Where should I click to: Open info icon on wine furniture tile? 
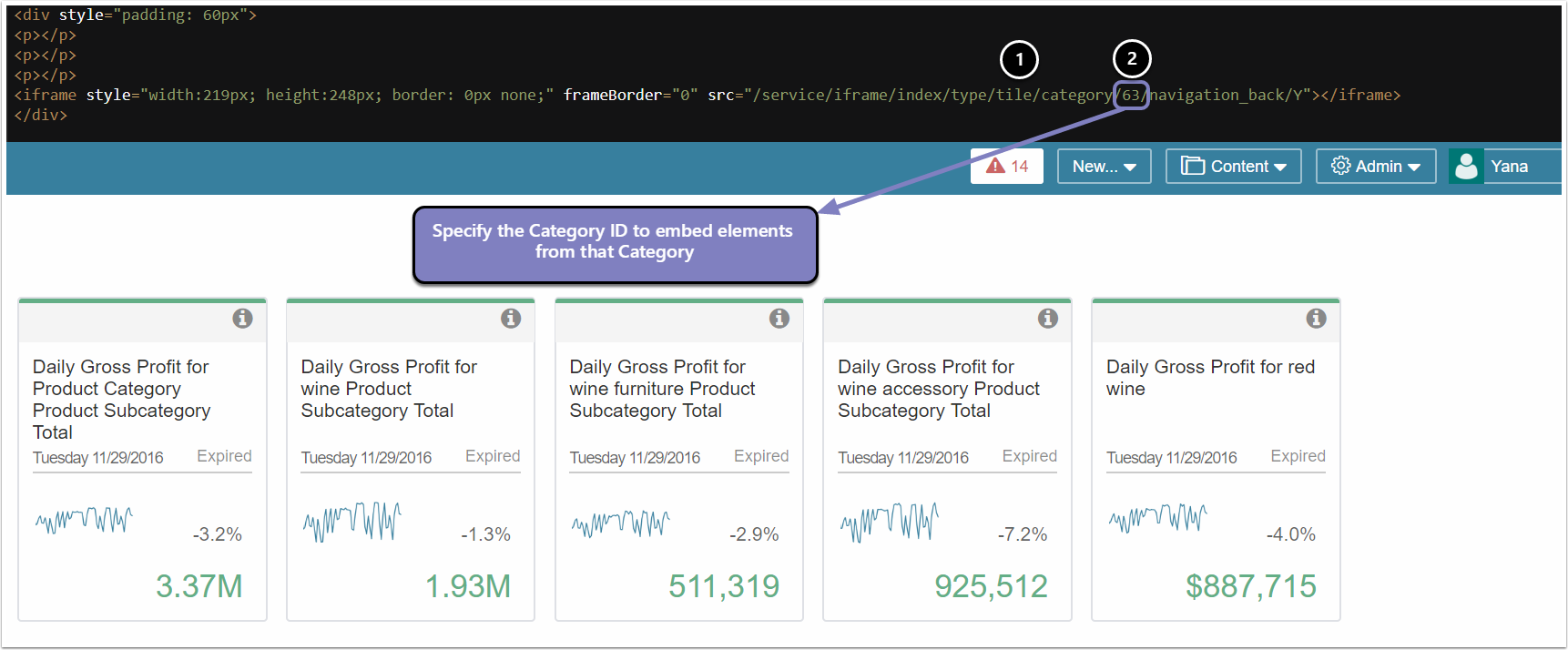coord(779,319)
